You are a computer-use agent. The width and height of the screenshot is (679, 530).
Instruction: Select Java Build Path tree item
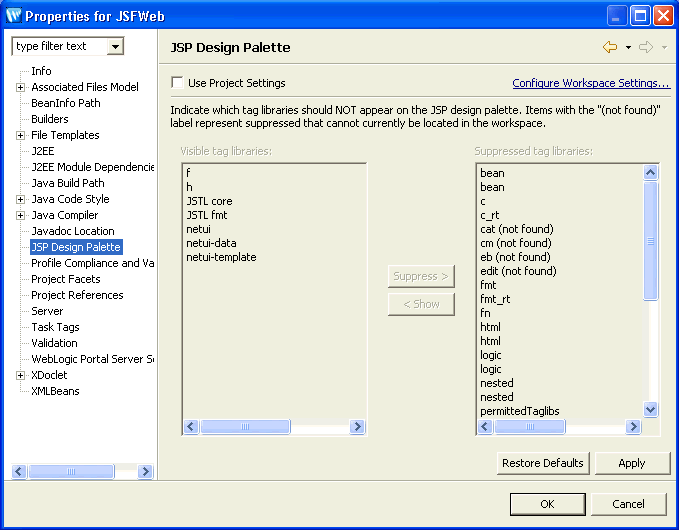(x=68, y=183)
